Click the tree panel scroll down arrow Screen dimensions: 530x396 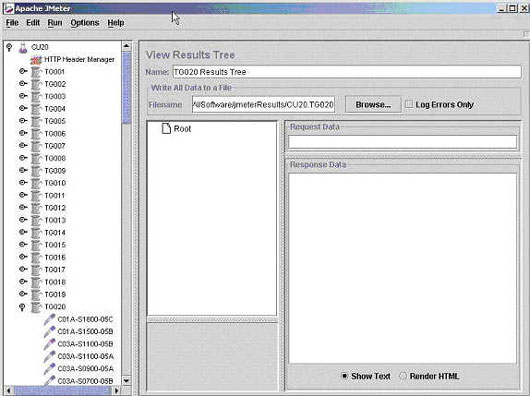pos(126,381)
